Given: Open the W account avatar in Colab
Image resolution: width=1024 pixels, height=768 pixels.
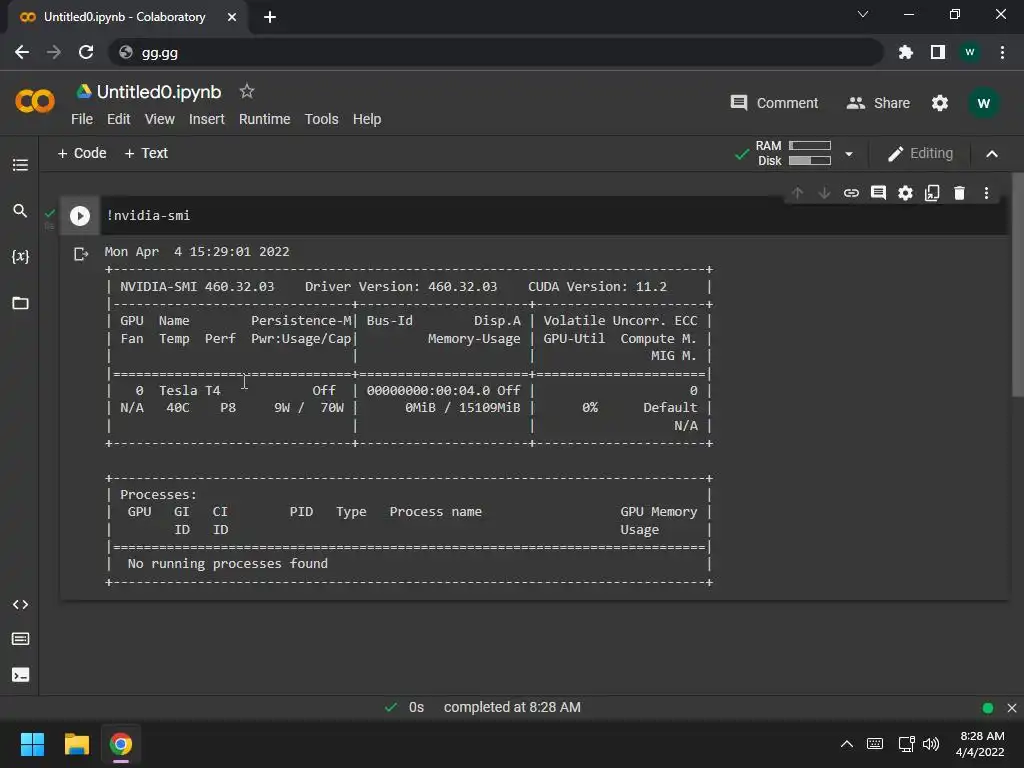Looking at the screenshot, I should point(984,103).
